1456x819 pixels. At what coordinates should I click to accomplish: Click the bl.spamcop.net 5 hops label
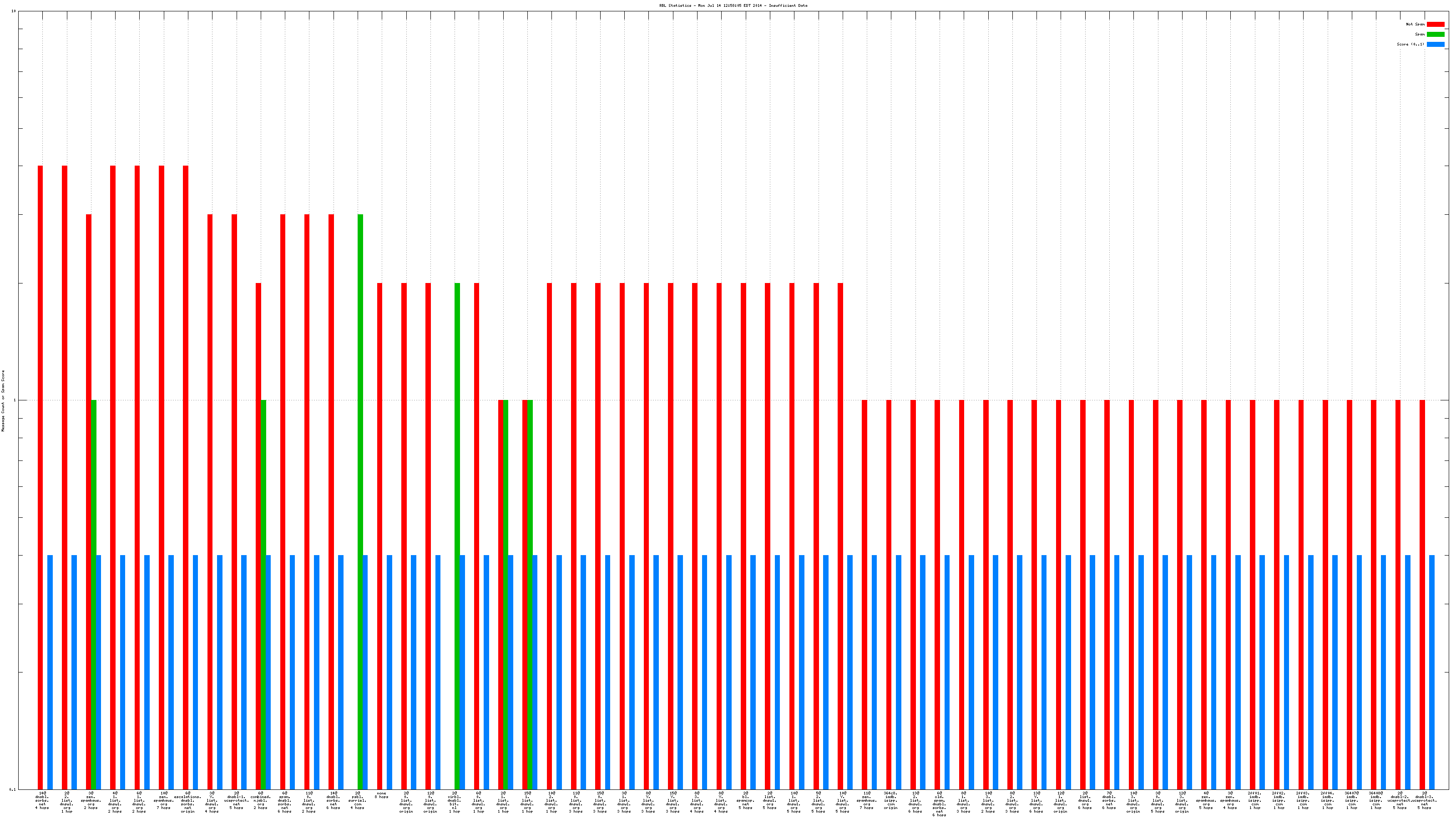[746, 800]
